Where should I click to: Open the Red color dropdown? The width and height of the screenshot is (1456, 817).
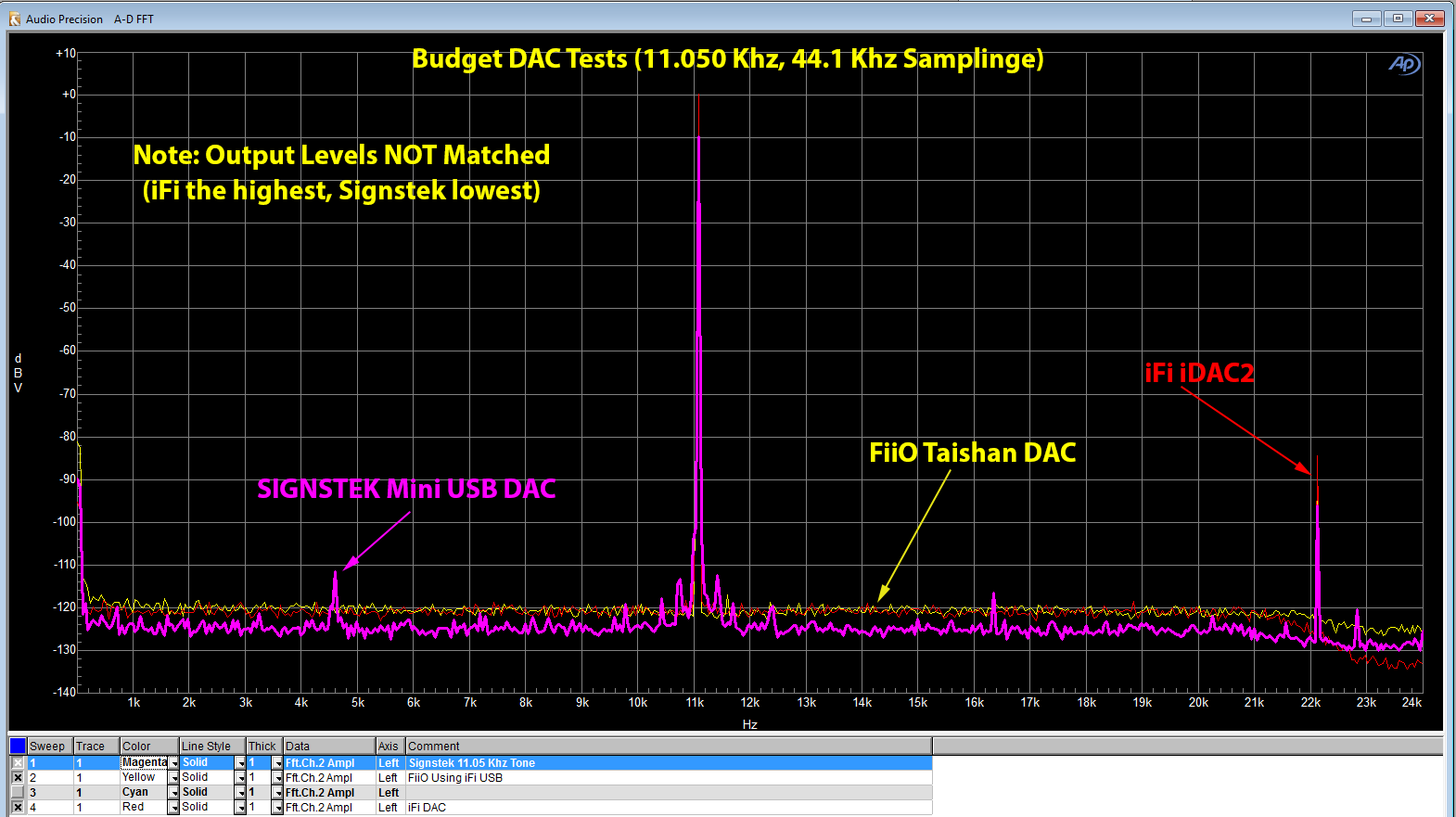click(173, 808)
